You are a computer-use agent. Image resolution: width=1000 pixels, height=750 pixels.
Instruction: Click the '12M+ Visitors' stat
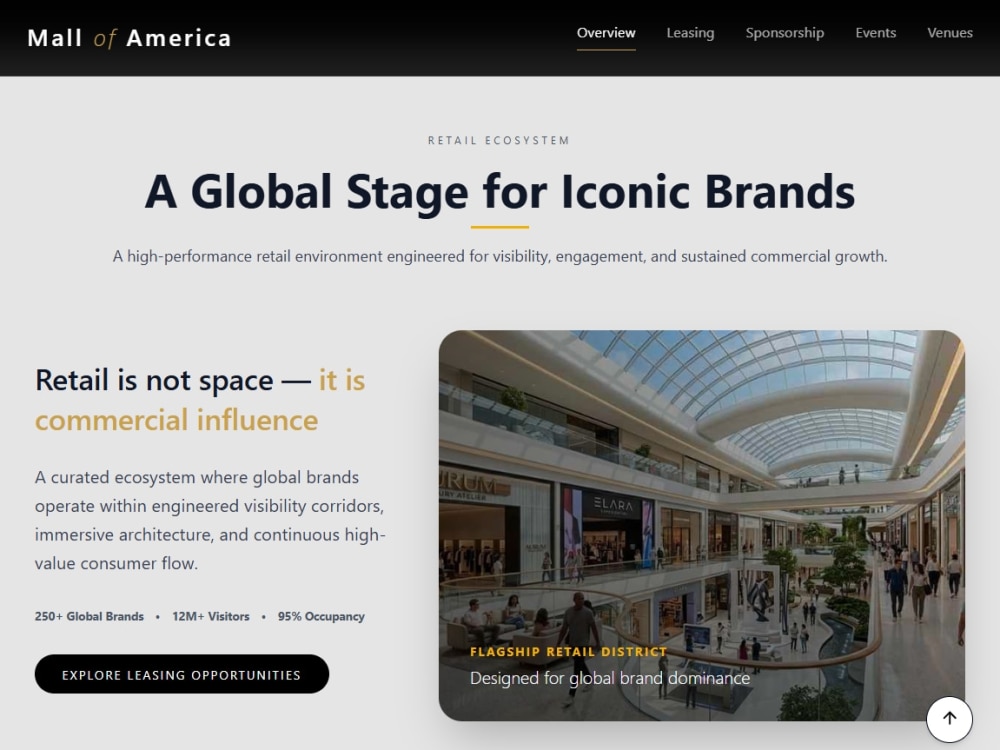(x=210, y=617)
